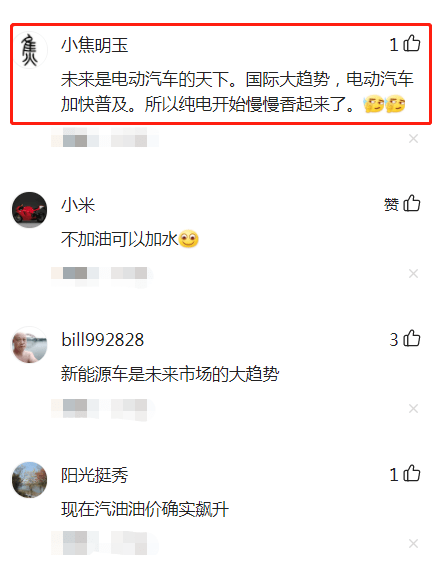Visit username link bill992828

102,340
